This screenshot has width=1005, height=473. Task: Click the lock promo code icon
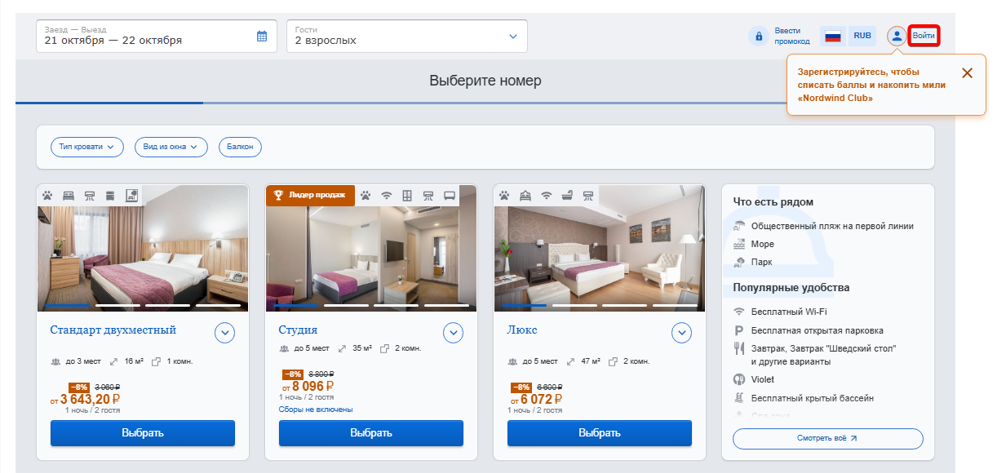(x=759, y=36)
